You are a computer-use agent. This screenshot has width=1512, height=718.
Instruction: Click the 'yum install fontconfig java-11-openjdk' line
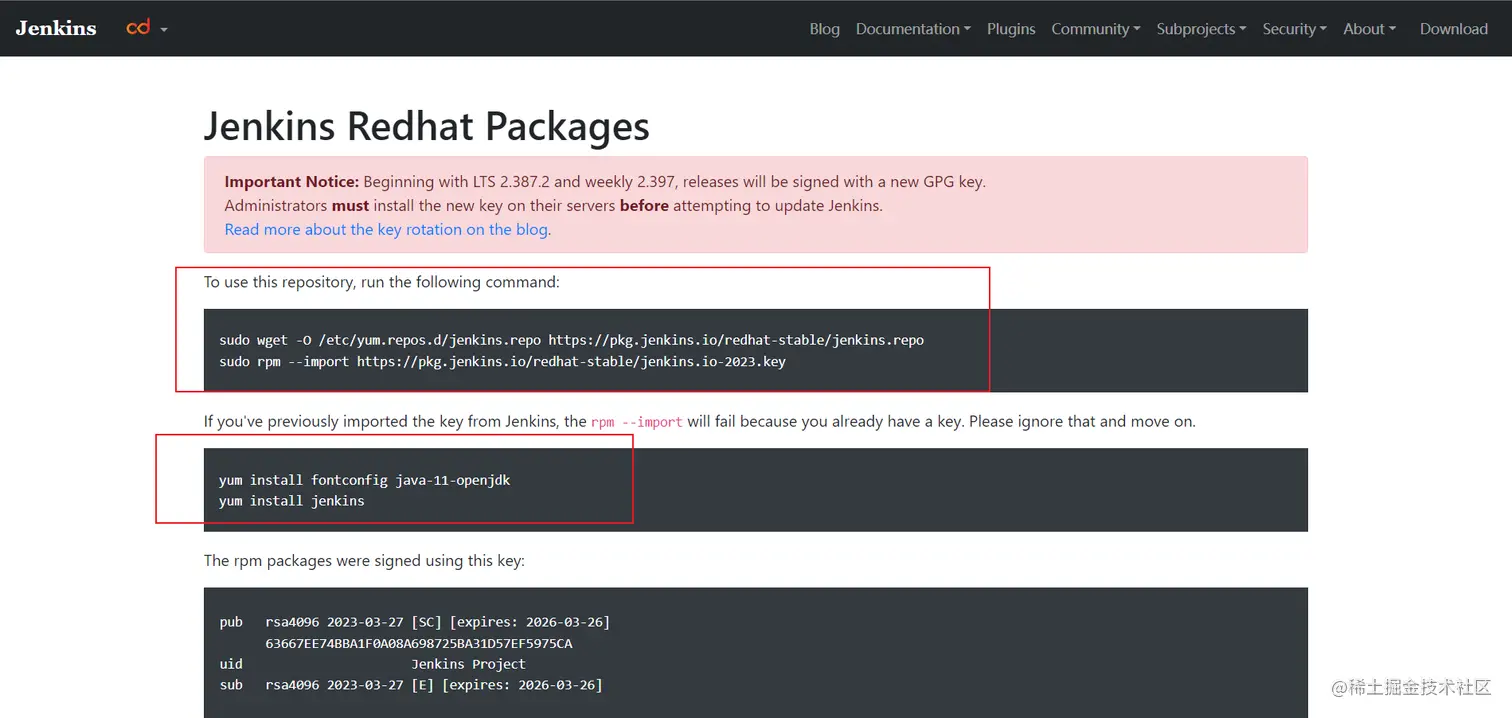365,480
